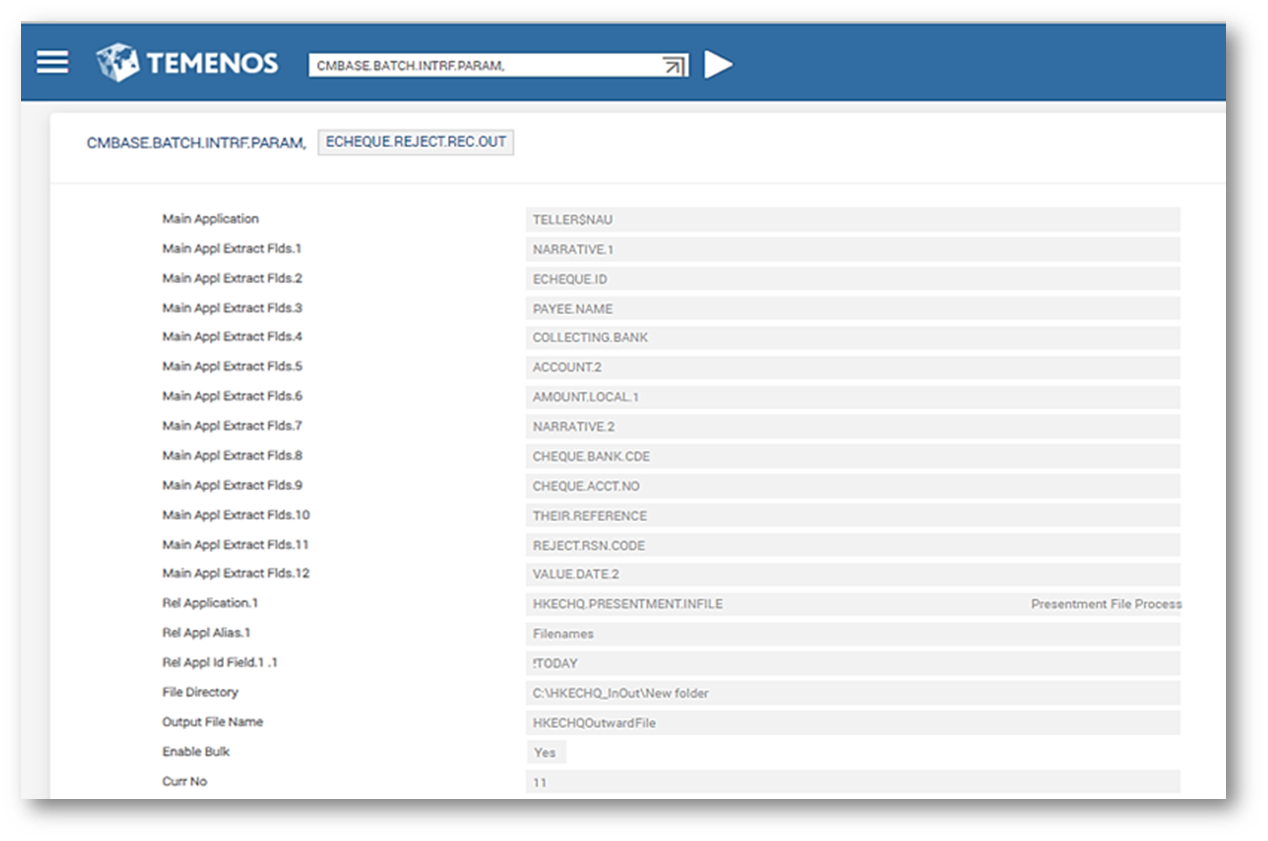Select the PAYEE.NAME field
Viewport: 1268px width, 841px height.
click(x=852, y=309)
